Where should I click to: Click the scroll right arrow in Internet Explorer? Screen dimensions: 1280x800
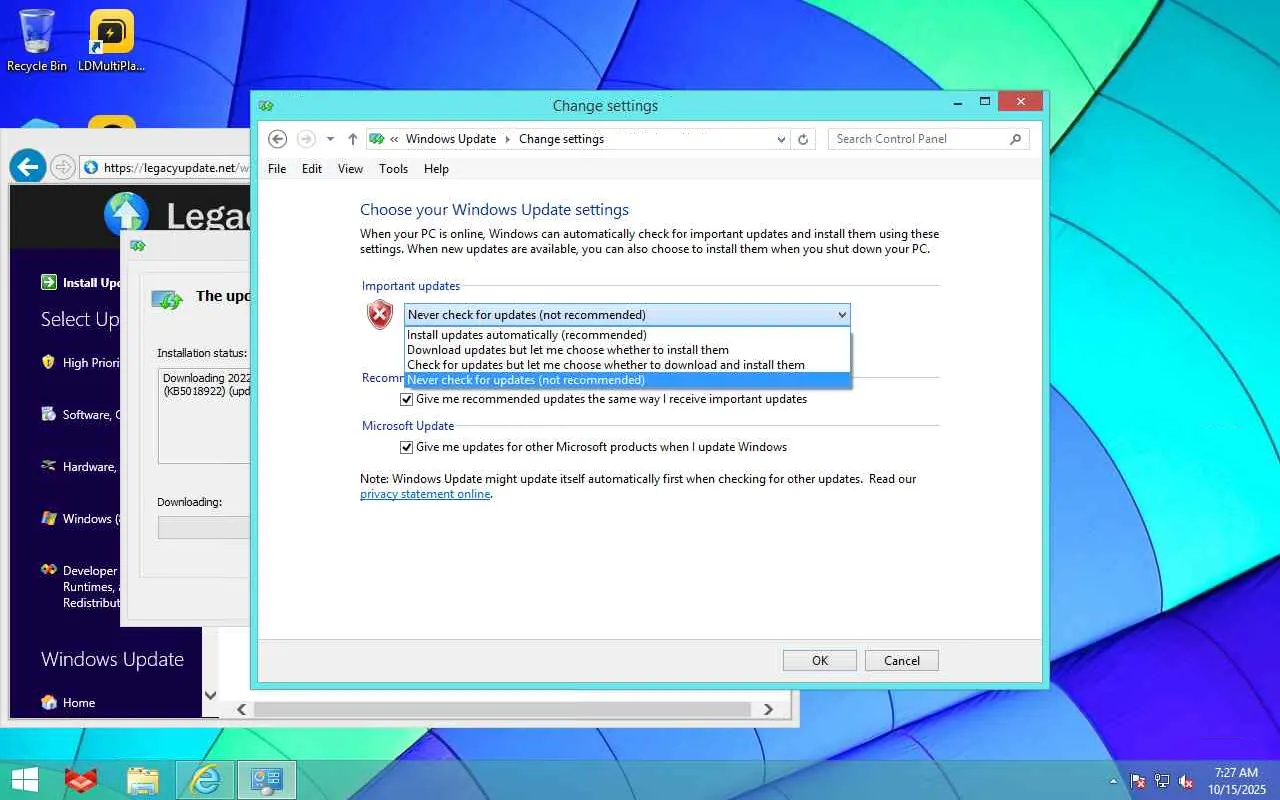tap(768, 709)
